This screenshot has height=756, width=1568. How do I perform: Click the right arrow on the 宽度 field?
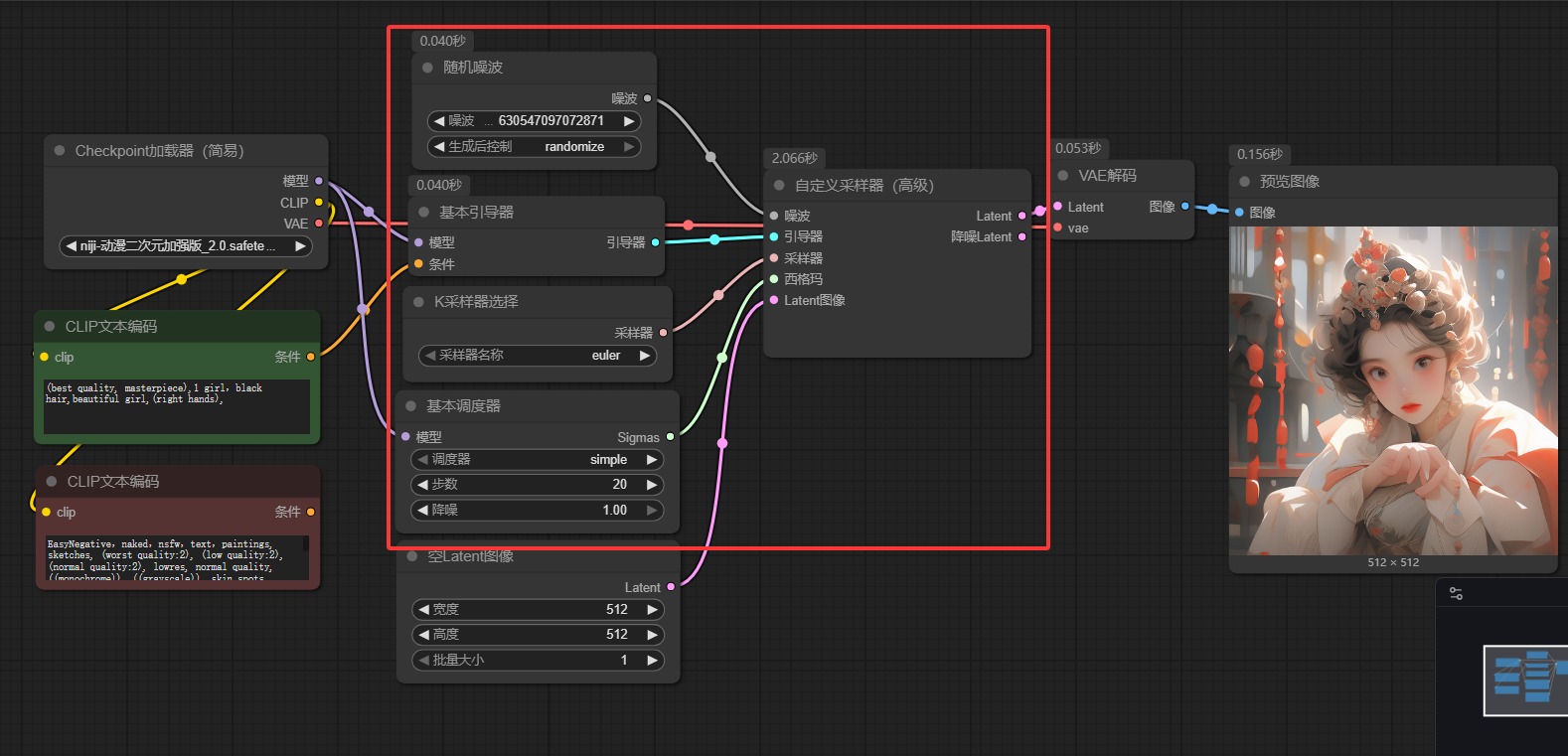[652, 610]
